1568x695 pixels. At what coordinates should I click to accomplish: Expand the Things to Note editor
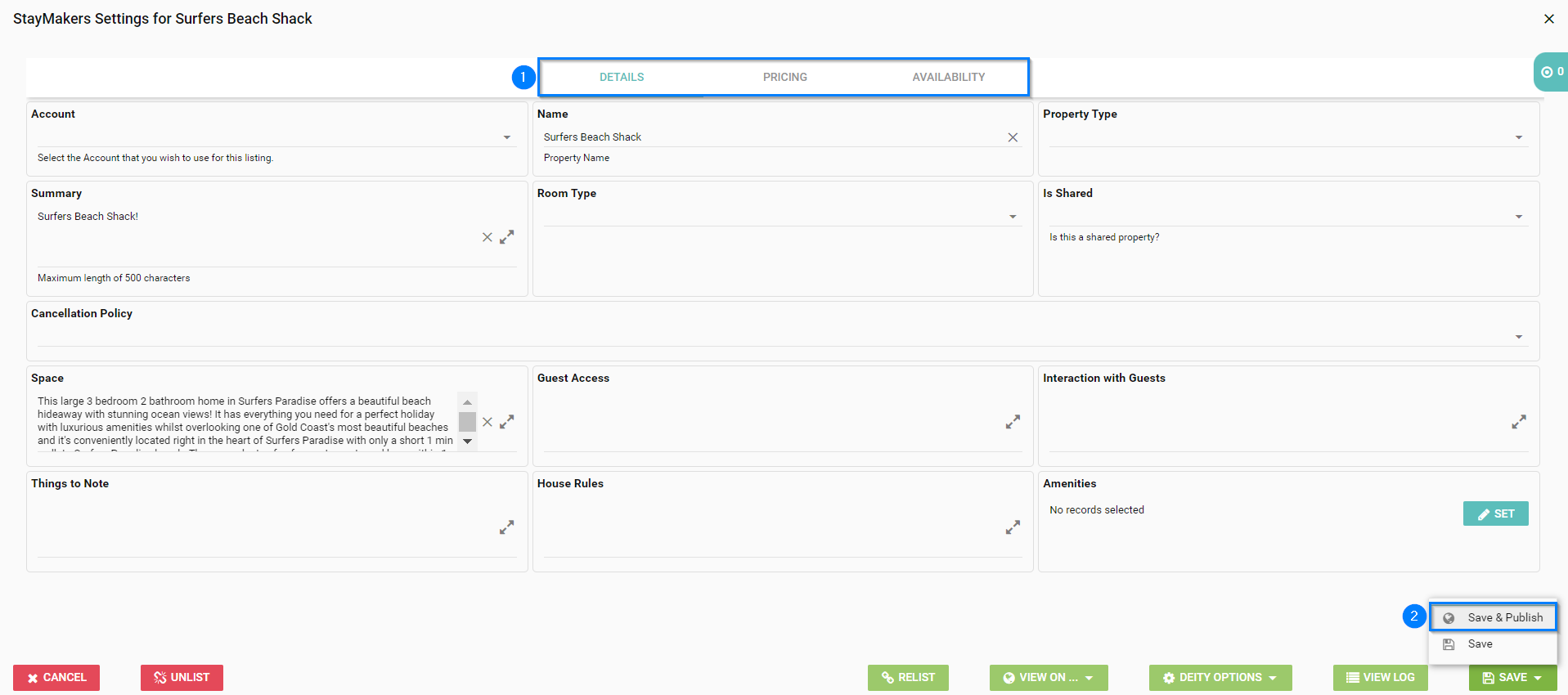(x=507, y=527)
